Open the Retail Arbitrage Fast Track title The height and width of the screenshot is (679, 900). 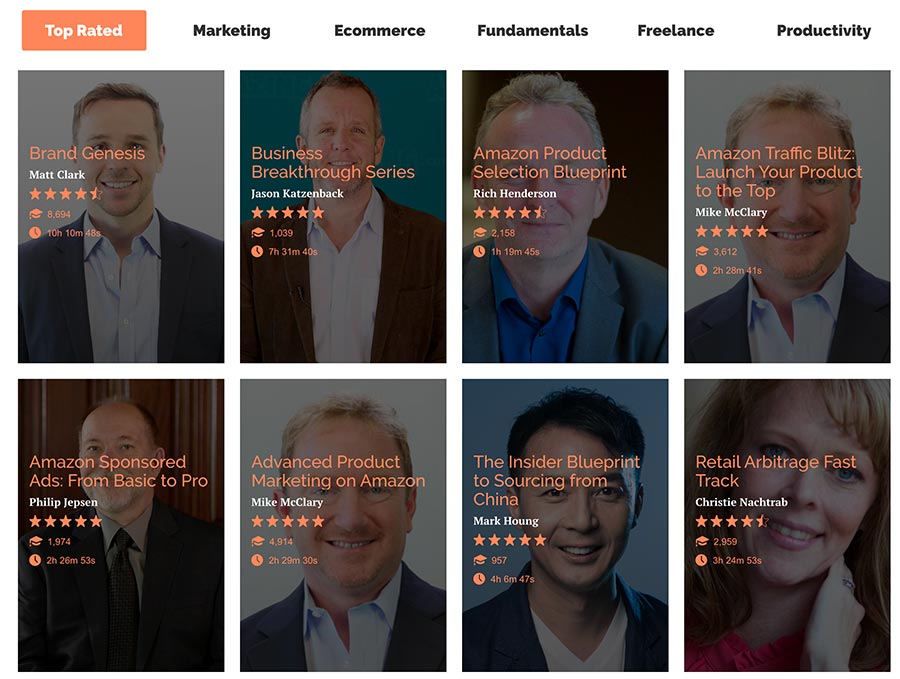click(775, 471)
